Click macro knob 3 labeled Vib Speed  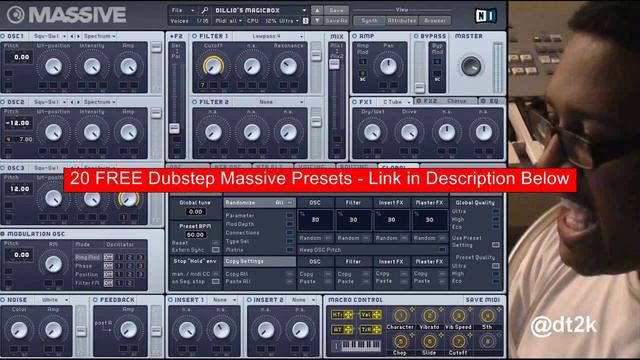tap(458, 316)
